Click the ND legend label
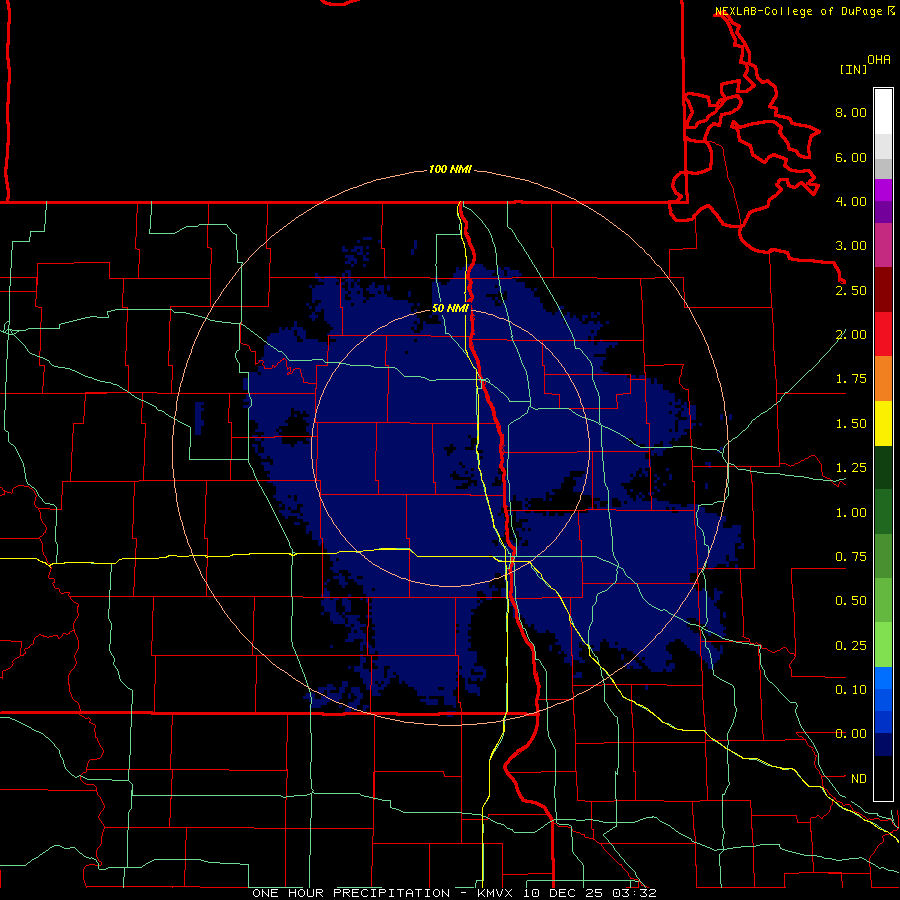The width and height of the screenshot is (900, 900). click(859, 779)
